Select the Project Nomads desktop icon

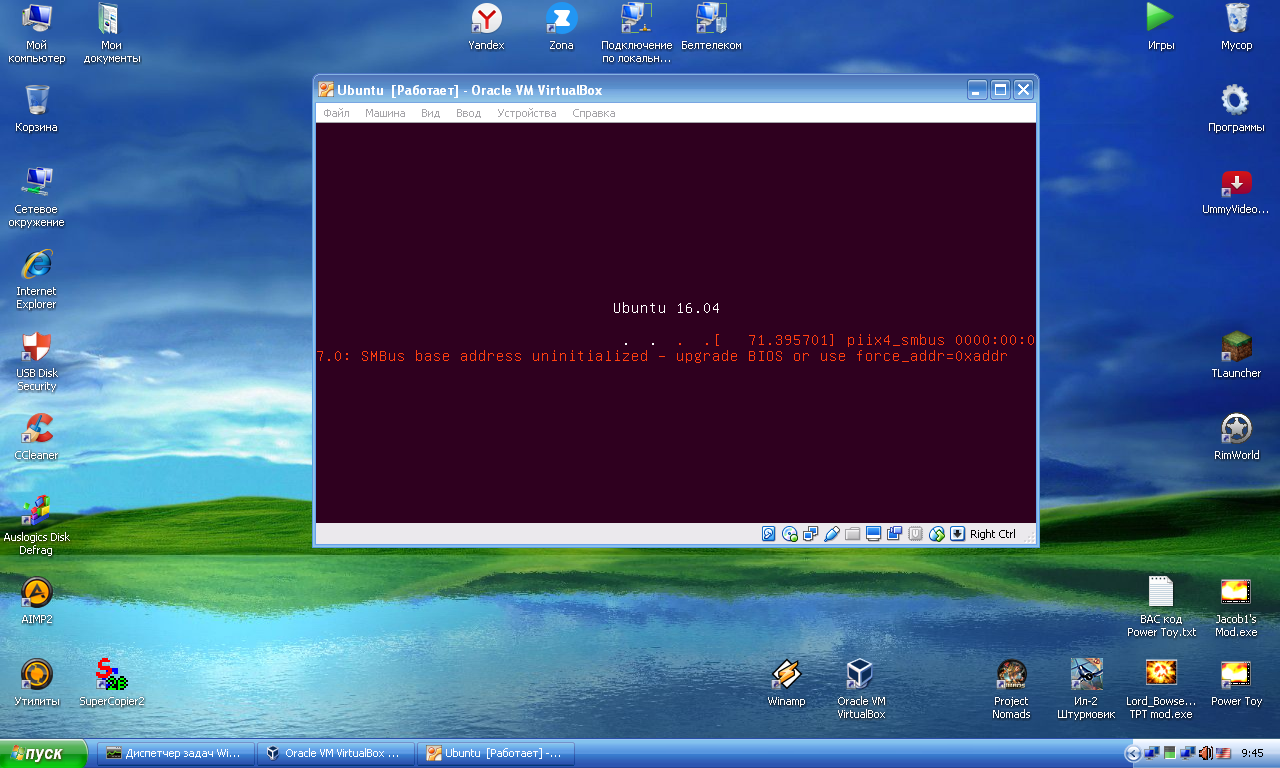(1011, 688)
